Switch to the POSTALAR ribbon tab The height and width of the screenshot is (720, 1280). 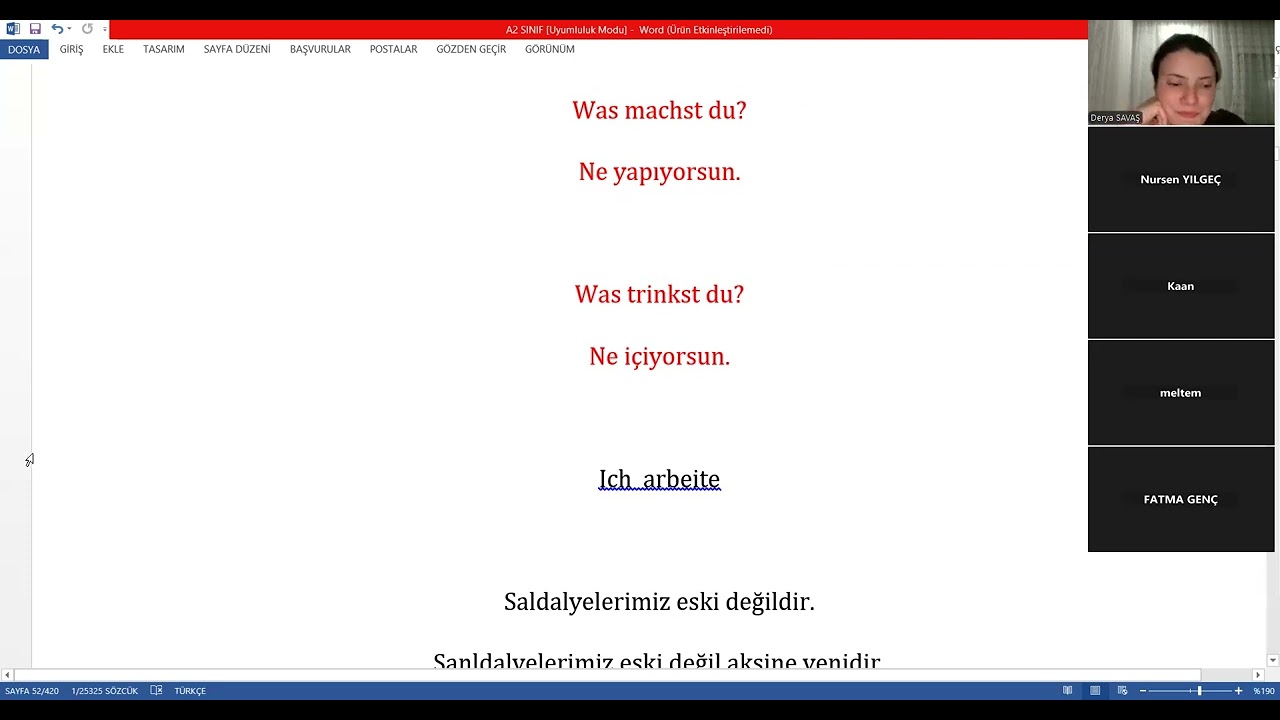tap(393, 49)
